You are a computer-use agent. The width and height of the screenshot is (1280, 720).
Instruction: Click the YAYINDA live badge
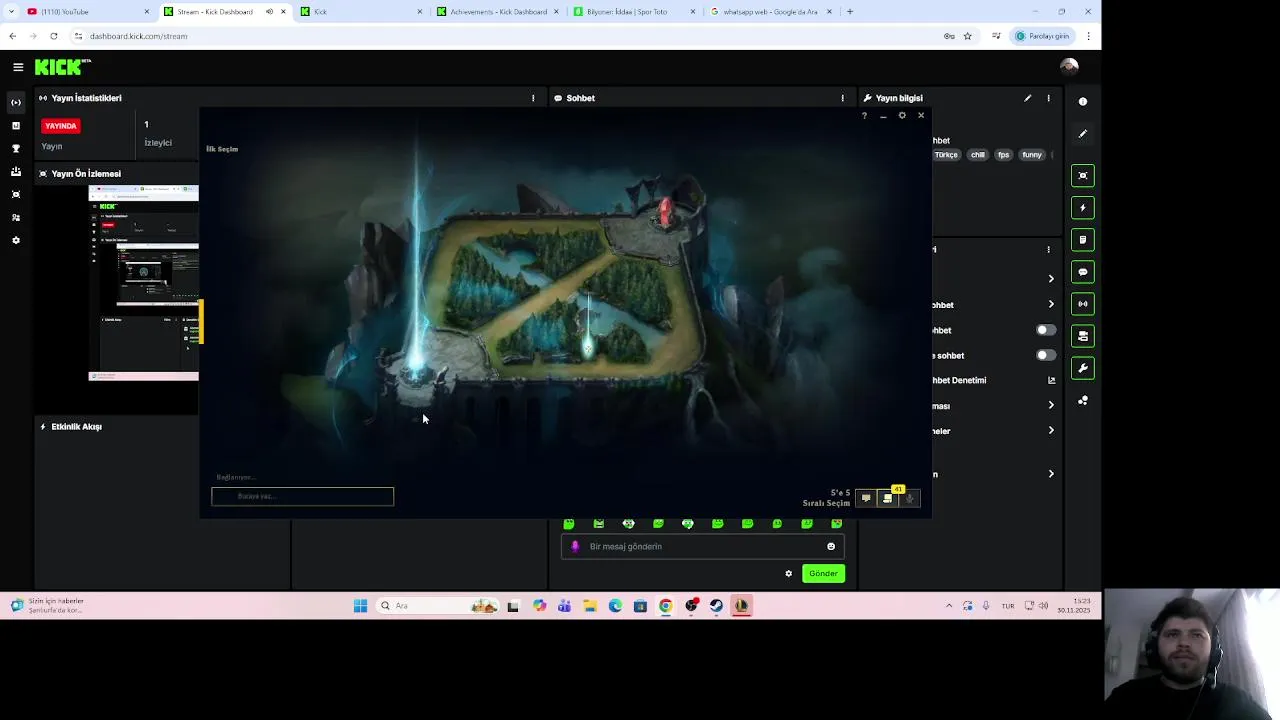pyautogui.click(x=61, y=126)
